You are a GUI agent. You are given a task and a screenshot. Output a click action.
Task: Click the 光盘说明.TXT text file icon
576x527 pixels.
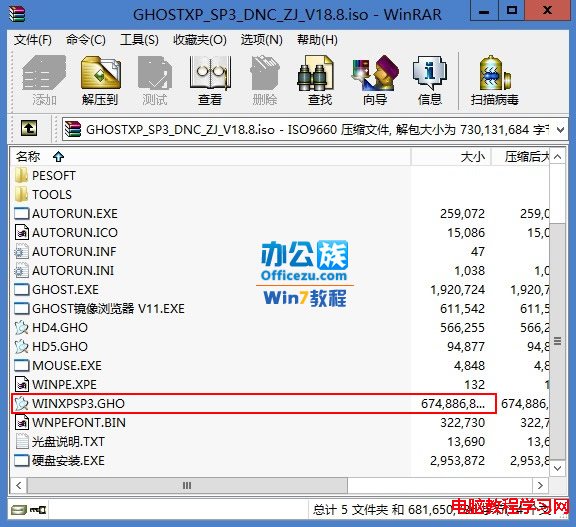coord(21,441)
